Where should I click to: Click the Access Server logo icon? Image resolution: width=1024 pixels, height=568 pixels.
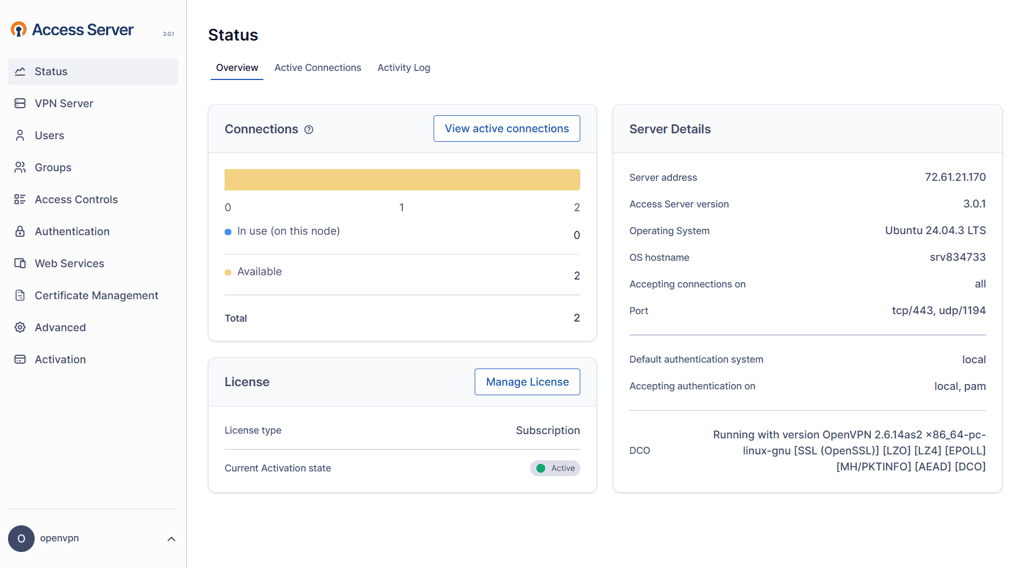coord(18,29)
